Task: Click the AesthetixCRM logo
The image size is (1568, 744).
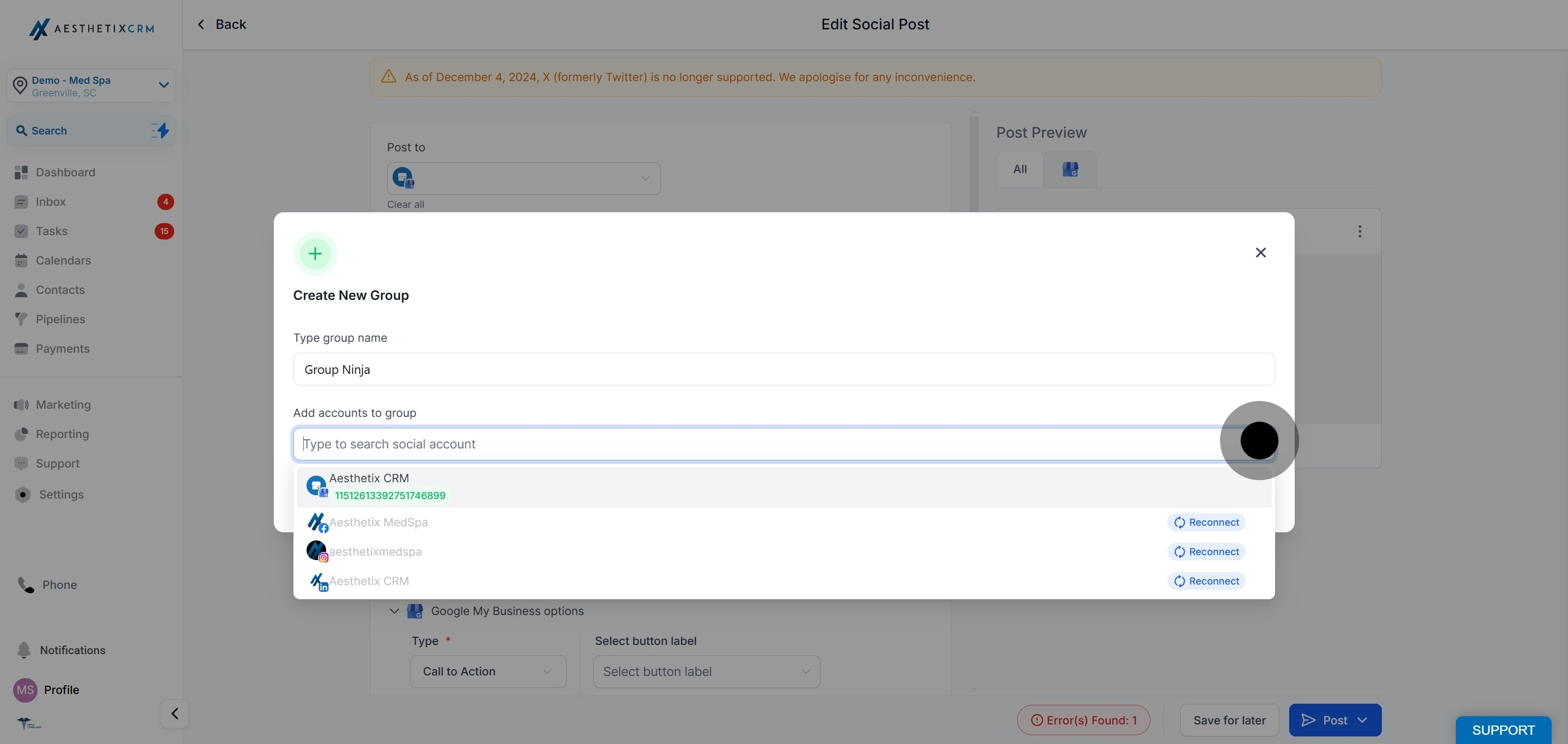Action: click(91, 29)
